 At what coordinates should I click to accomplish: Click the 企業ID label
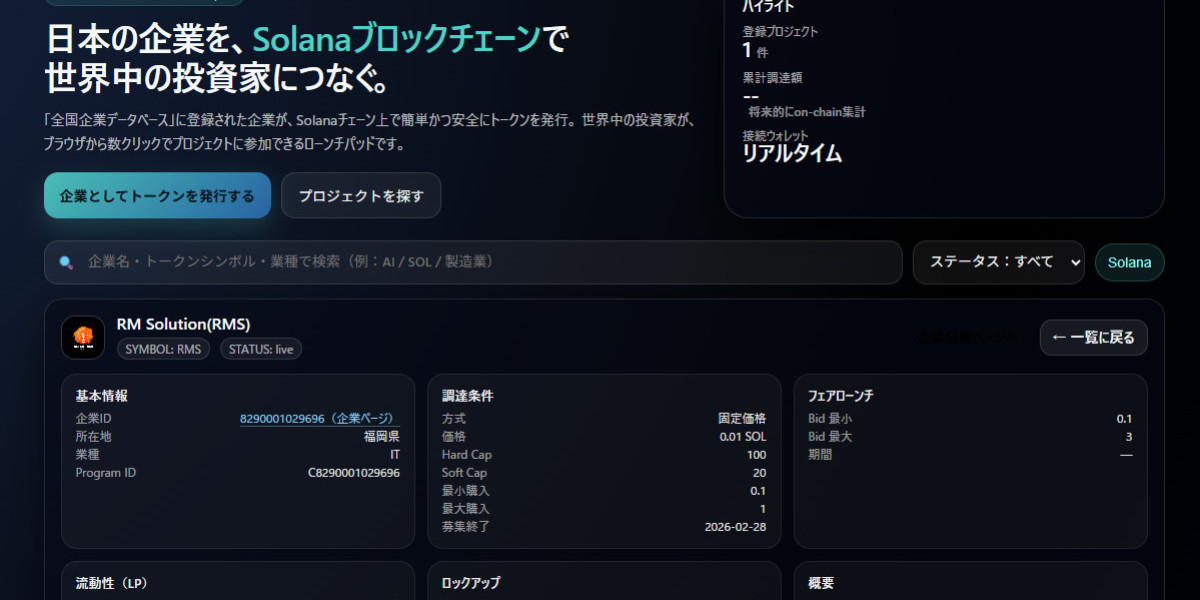(93, 418)
